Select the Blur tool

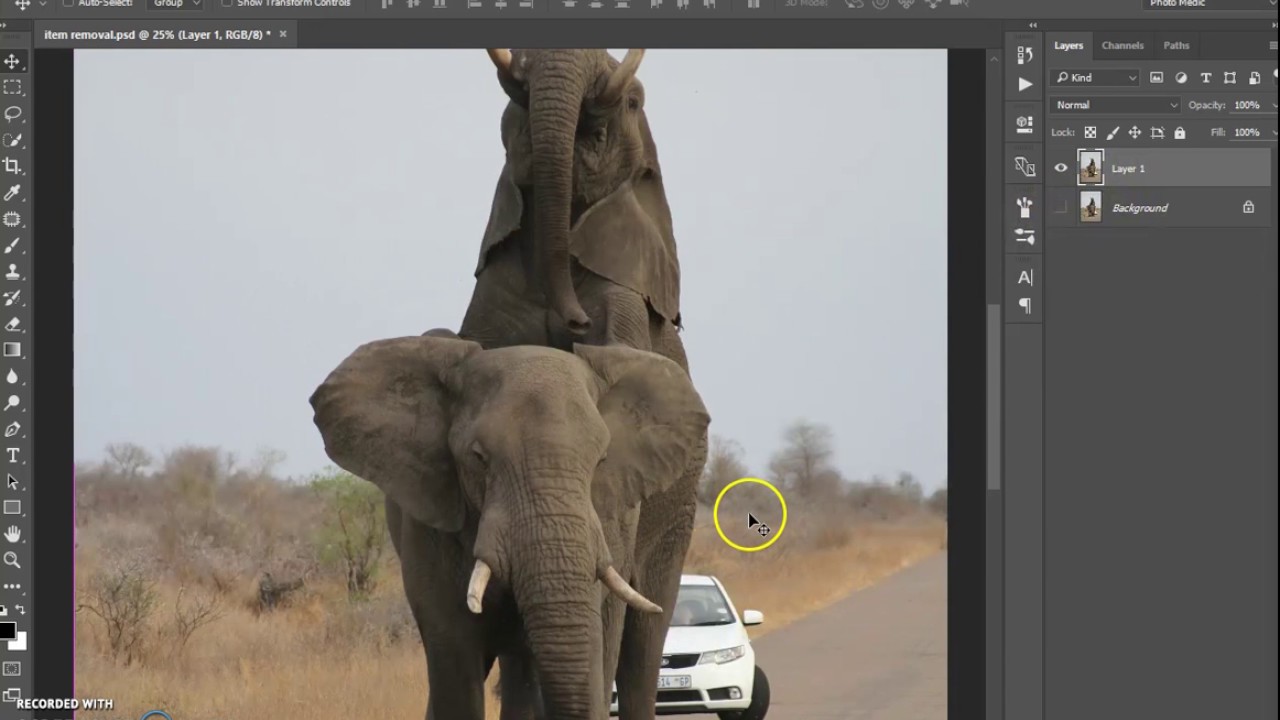[13, 376]
